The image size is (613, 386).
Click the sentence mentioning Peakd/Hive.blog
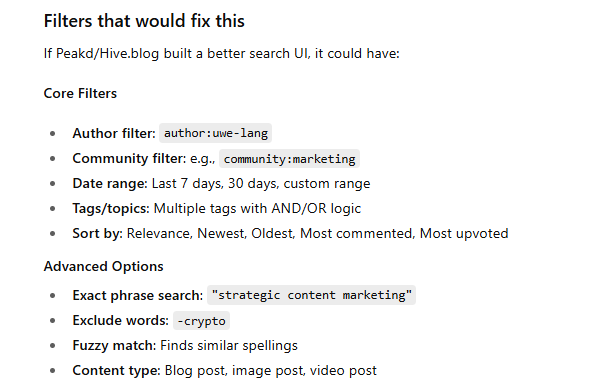coord(222,54)
